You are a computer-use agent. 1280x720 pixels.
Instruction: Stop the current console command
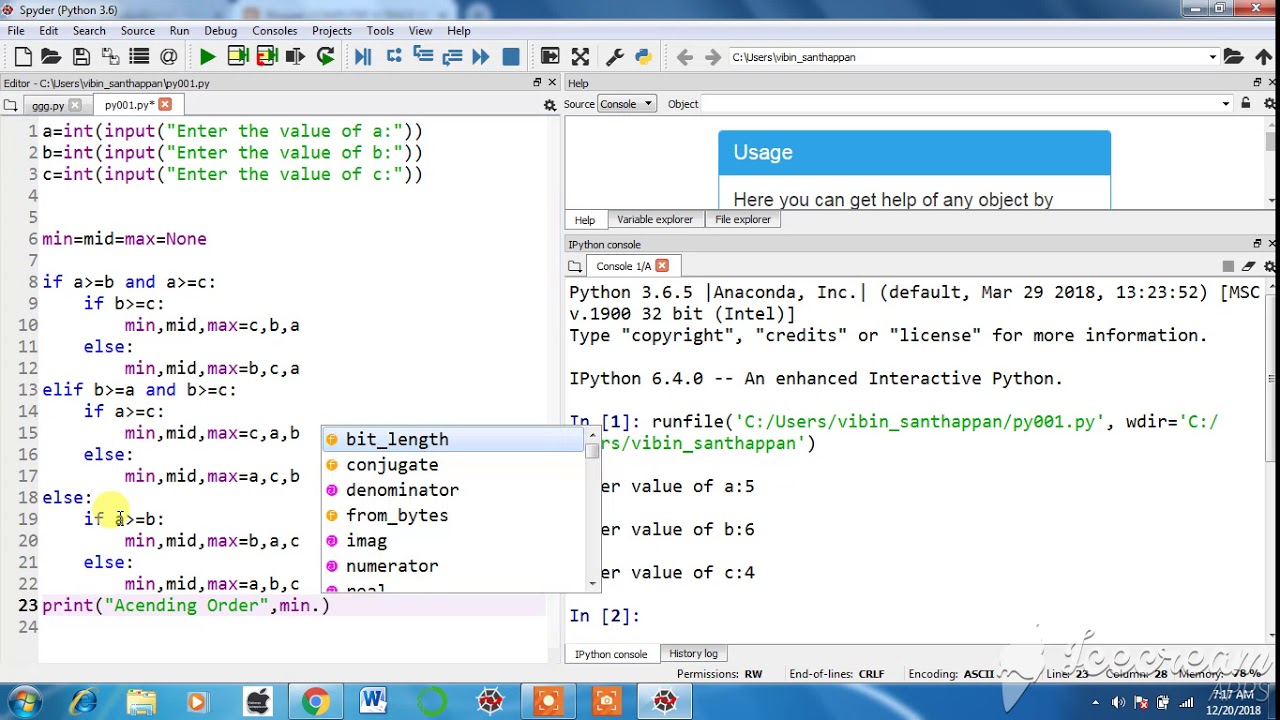pyautogui.click(x=1228, y=266)
